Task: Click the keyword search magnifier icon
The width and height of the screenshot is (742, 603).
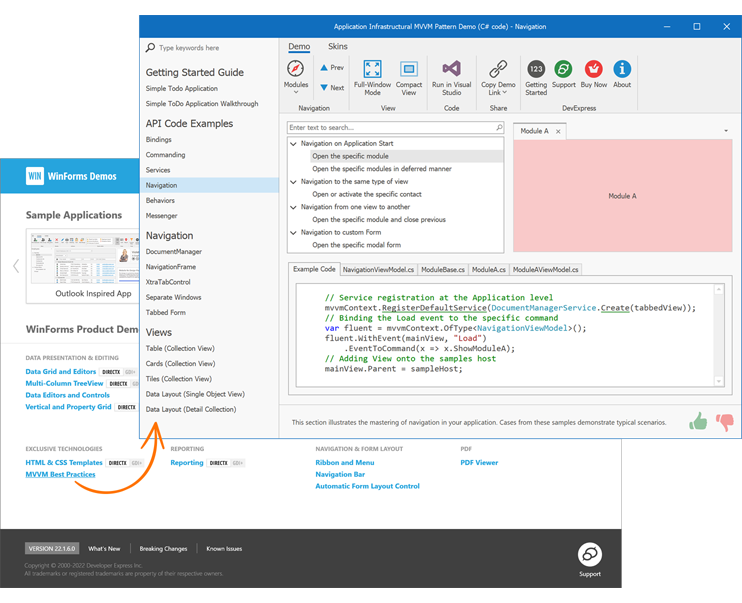Action: point(150,47)
